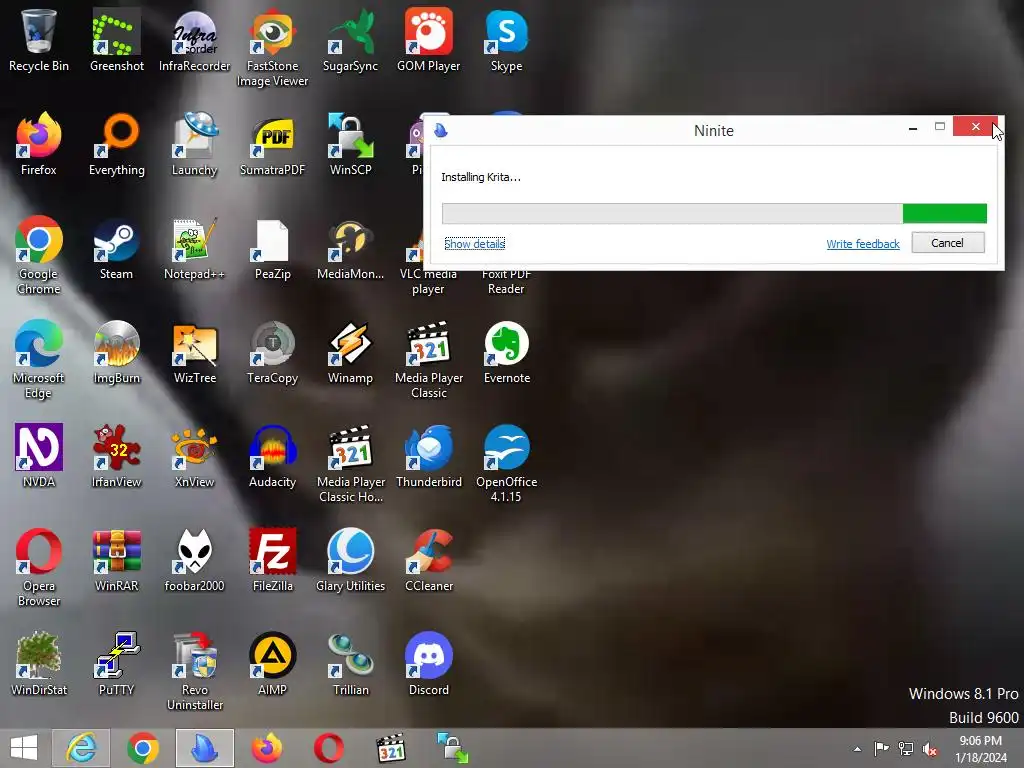Click the OpenOffice 4.1.15 desktop icon
The height and width of the screenshot is (768, 1024).
coord(506,463)
